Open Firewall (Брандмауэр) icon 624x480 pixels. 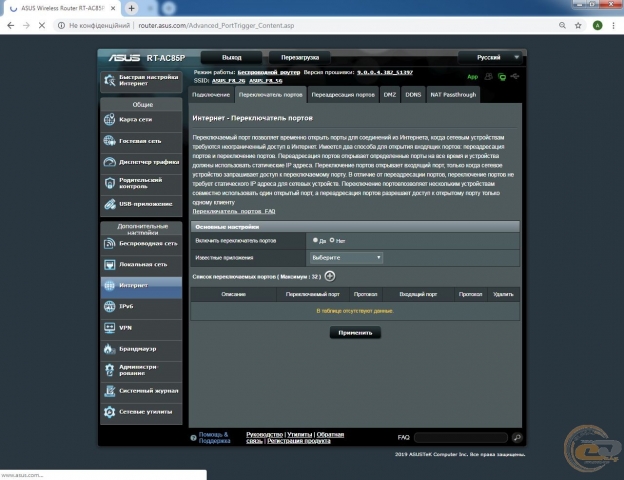(109, 349)
